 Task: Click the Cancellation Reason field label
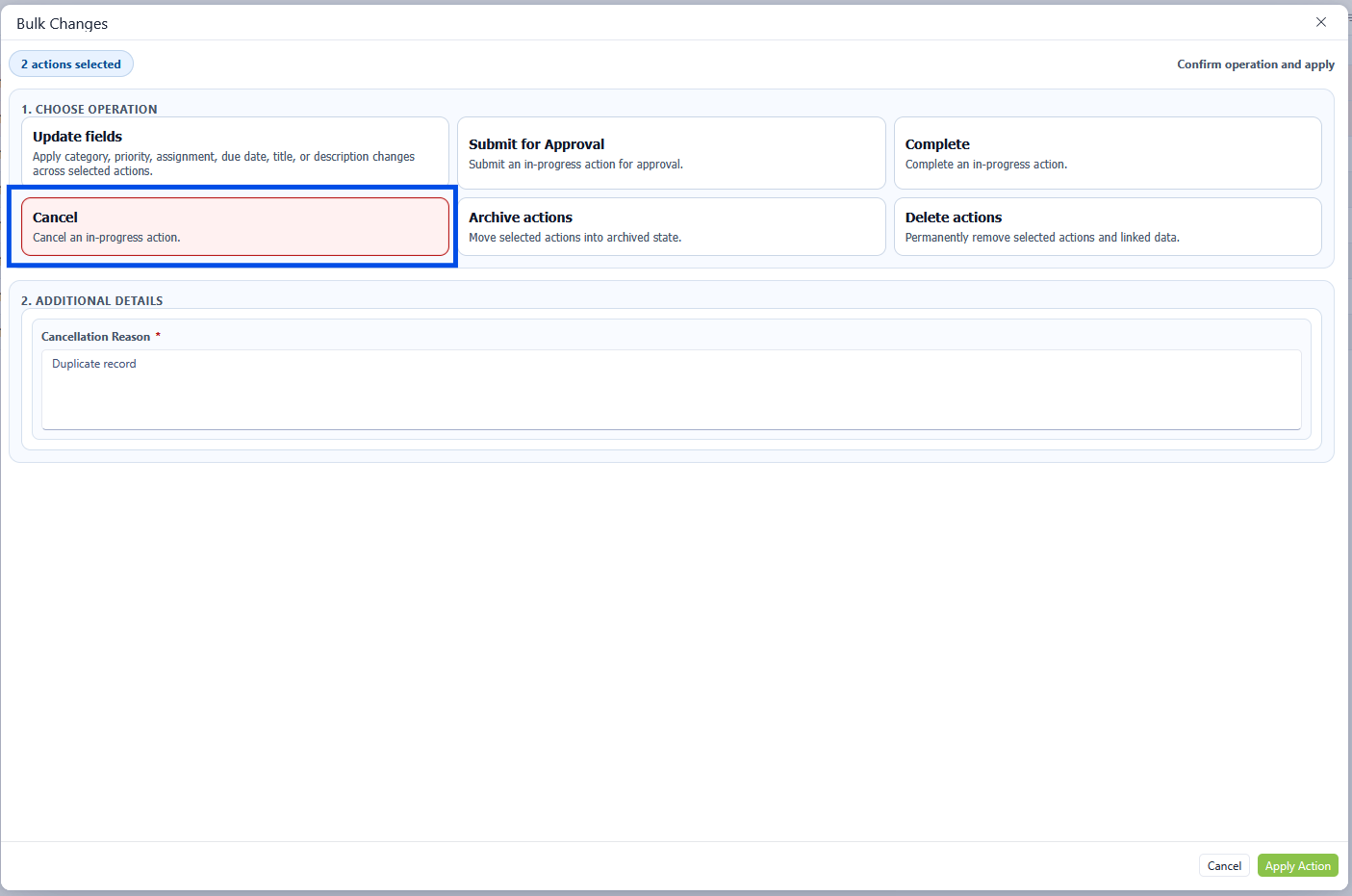[95, 337]
